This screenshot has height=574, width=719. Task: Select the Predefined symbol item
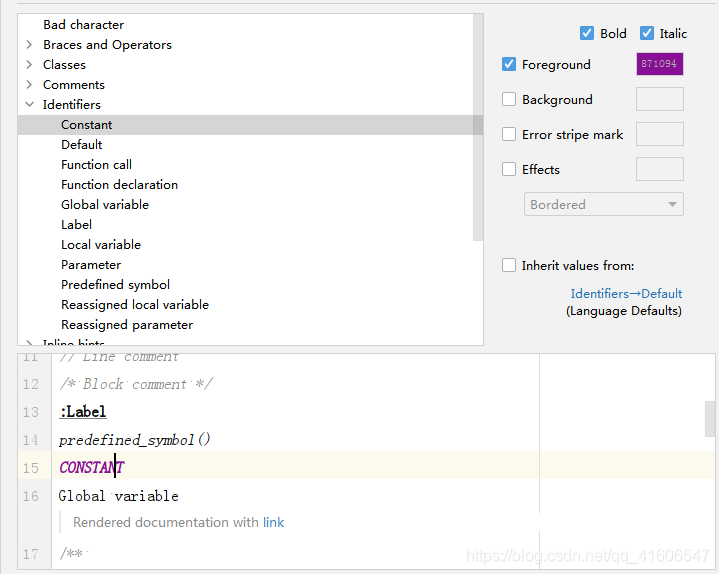pos(116,285)
